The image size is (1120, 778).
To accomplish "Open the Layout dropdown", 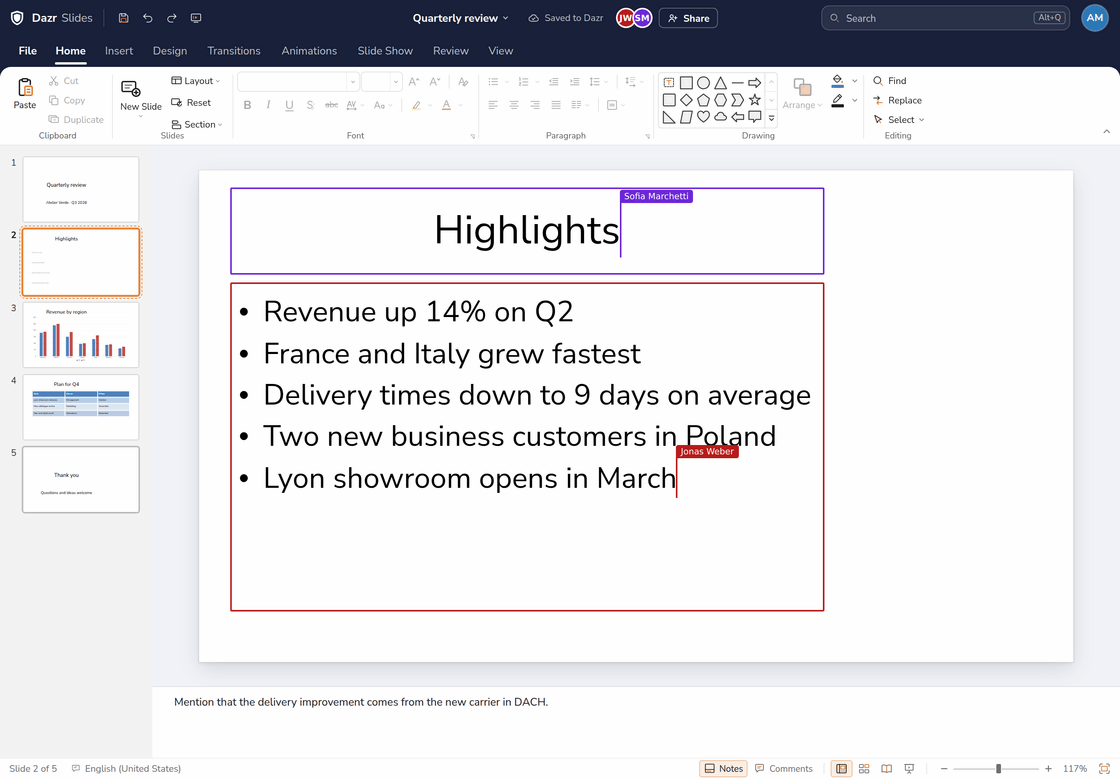I will pyautogui.click(x=196, y=81).
